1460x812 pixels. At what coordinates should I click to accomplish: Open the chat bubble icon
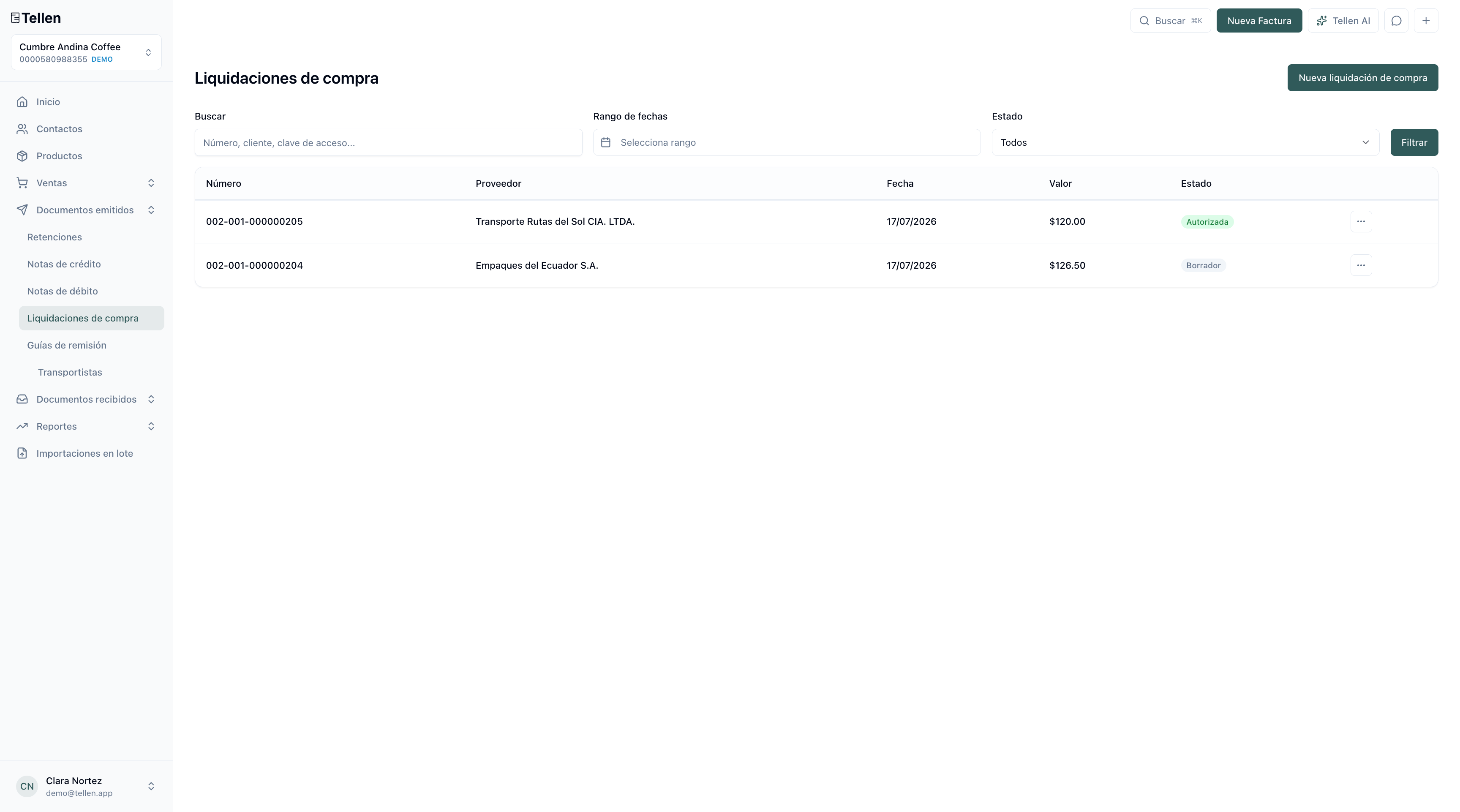point(1396,21)
